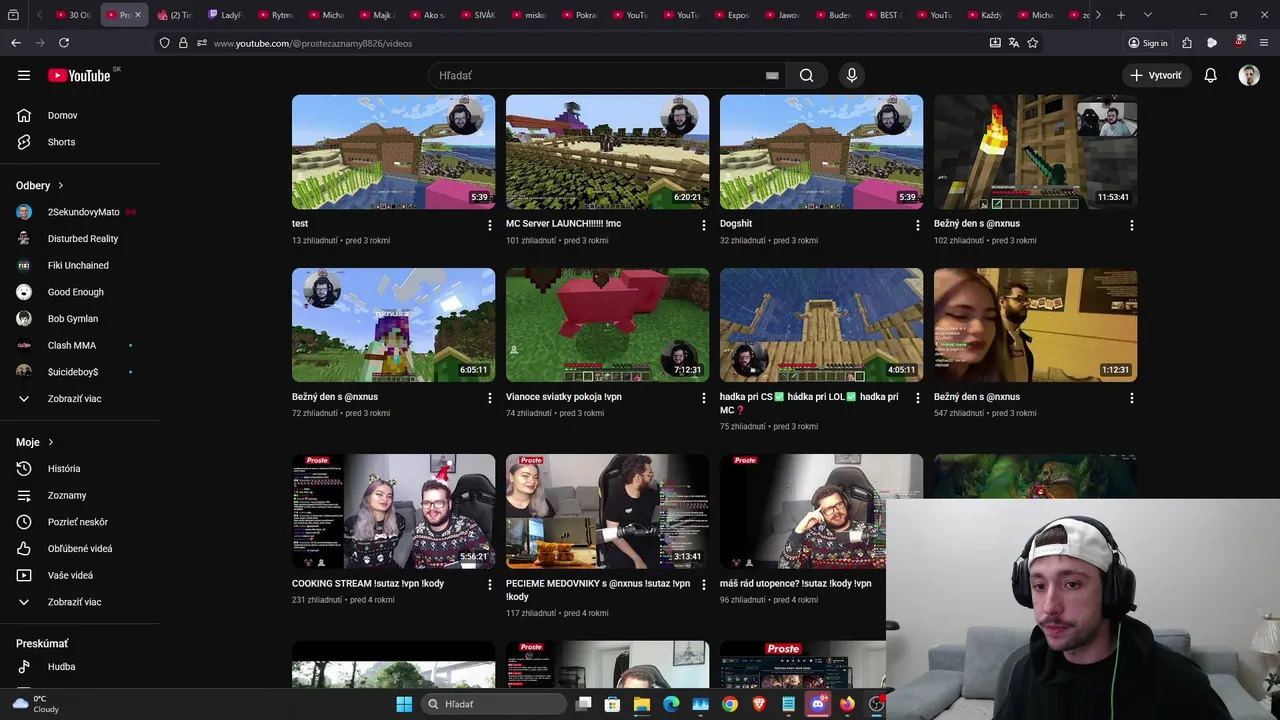
Task: Click the search magnifier button
Action: 806,75
